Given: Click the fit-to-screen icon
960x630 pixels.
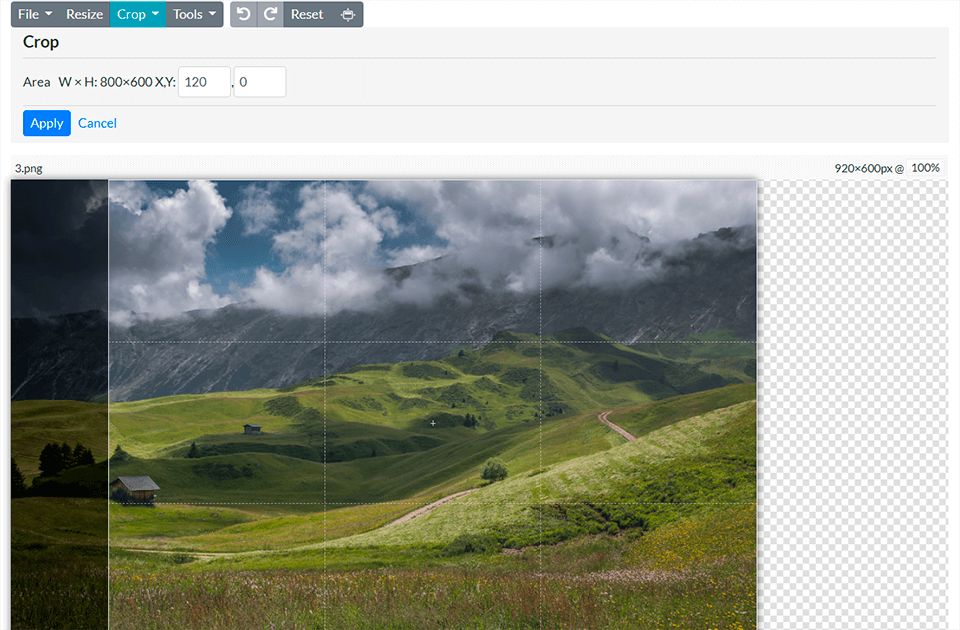Looking at the screenshot, I should 347,14.
